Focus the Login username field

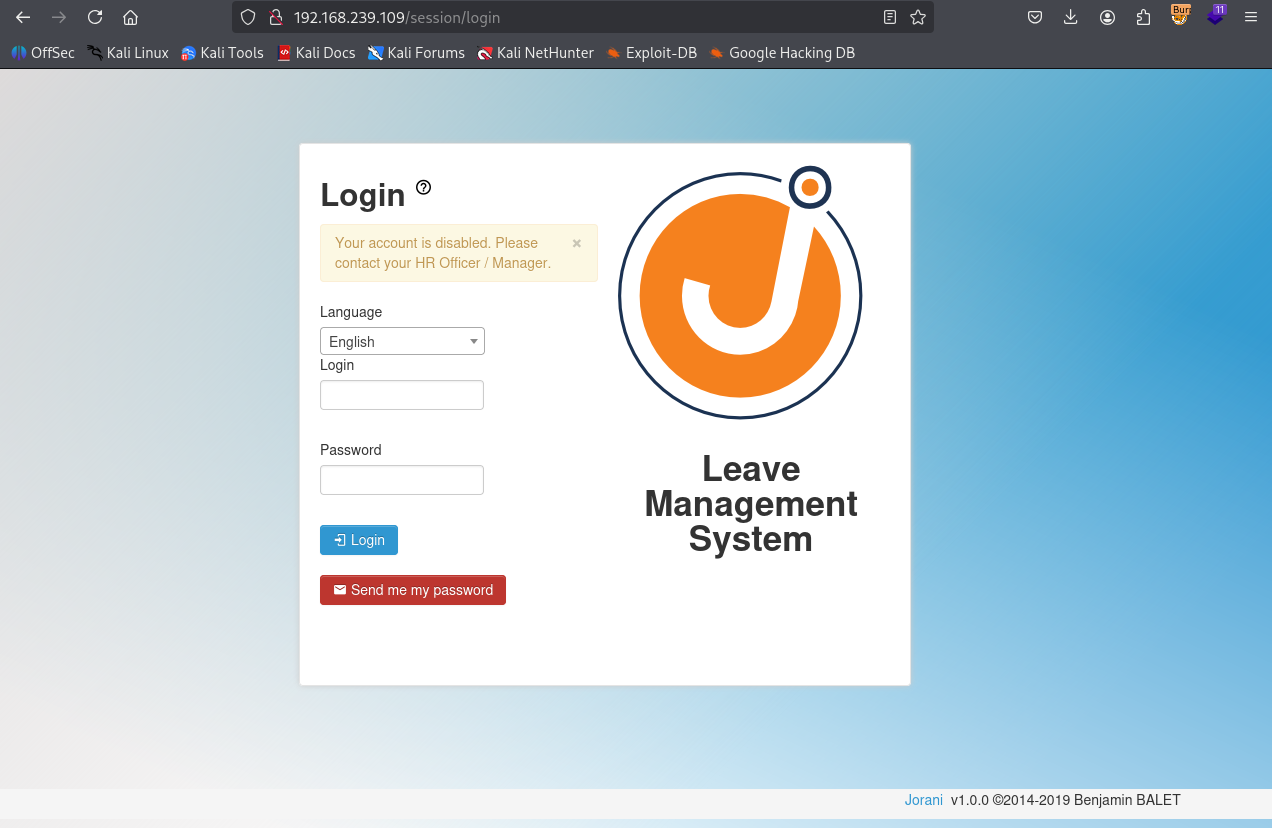(x=402, y=395)
